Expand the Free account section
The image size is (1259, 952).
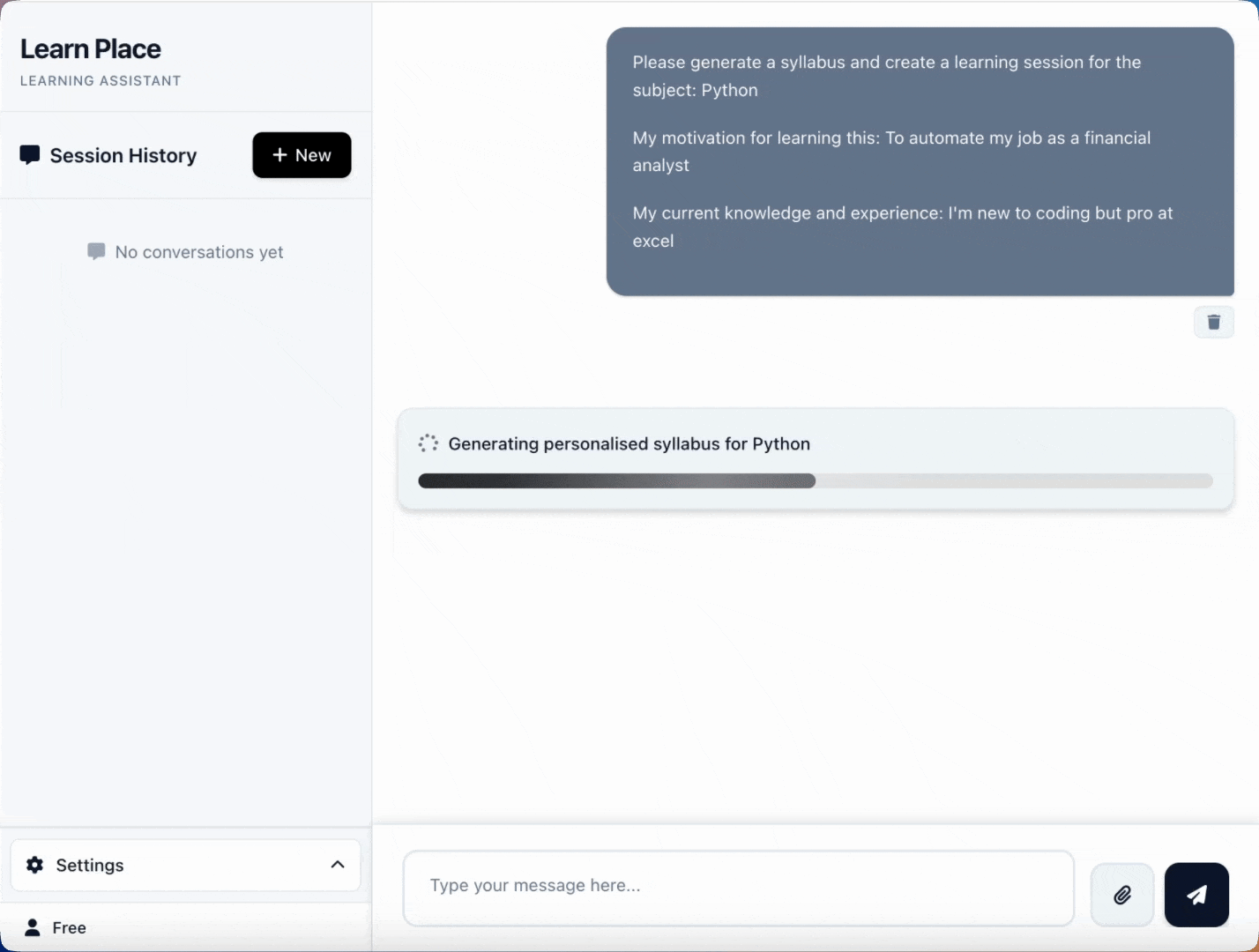click(x=68, y=926)
